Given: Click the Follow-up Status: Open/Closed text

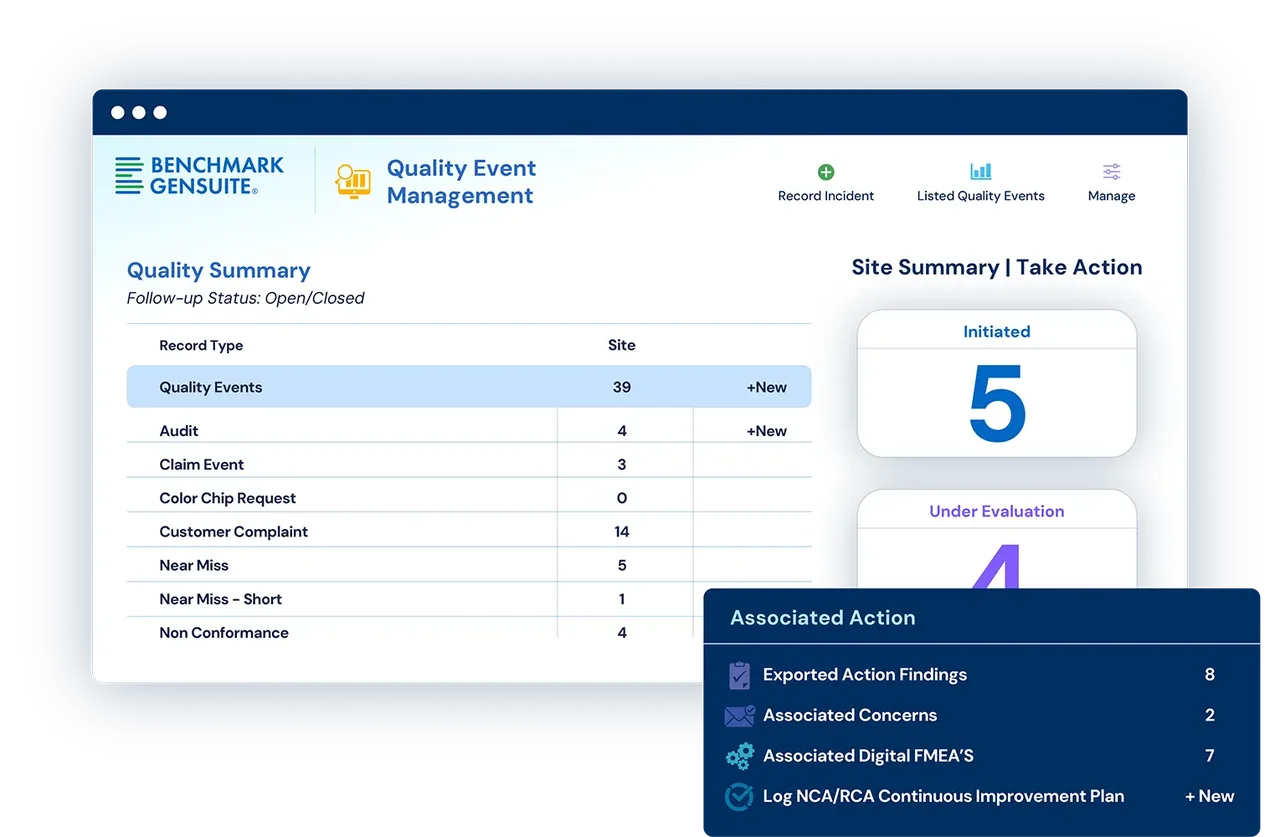Looking at the screenshot, I should coord(246,298).
